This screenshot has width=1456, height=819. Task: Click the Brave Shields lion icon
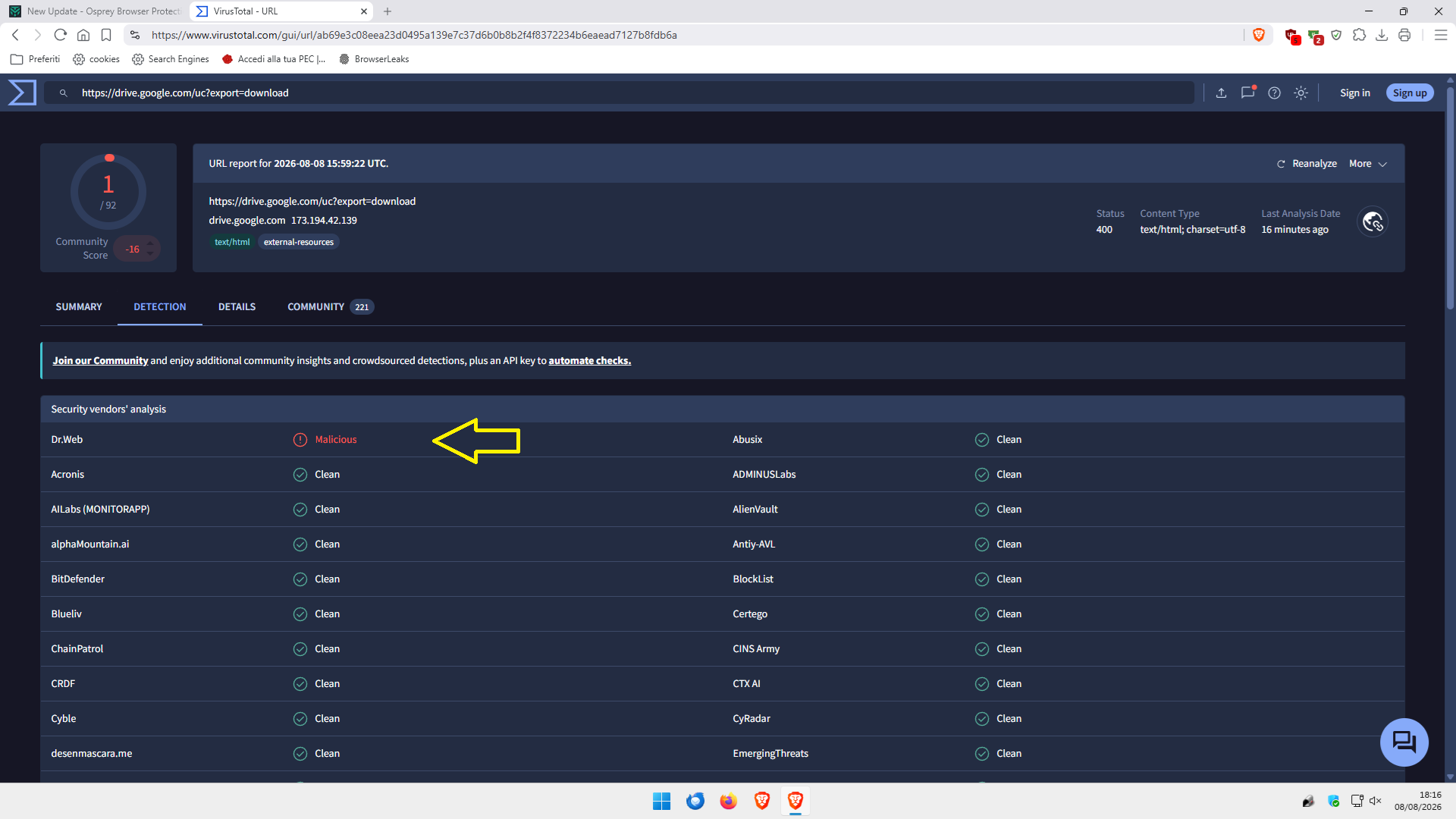coord(1259,35)
